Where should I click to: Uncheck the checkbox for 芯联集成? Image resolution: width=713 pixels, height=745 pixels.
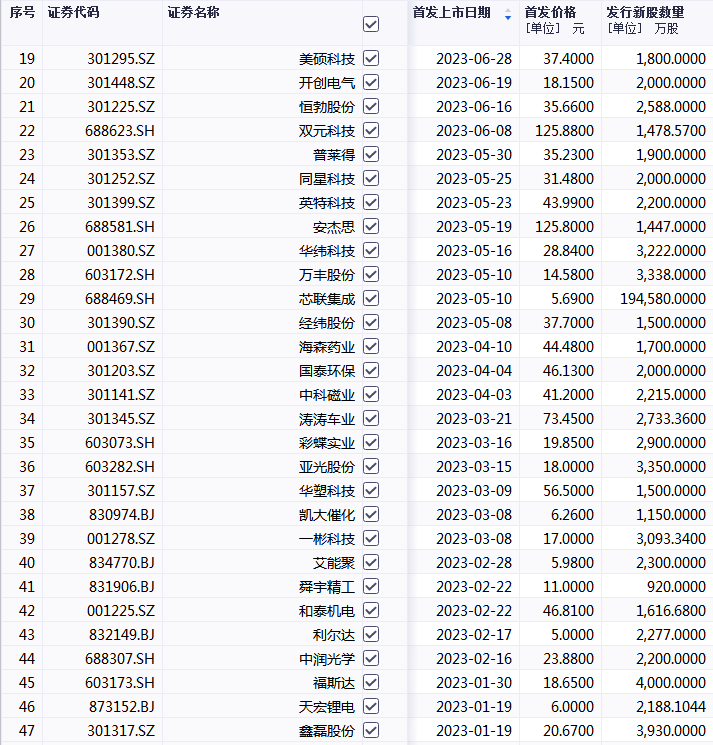(371, 299)
